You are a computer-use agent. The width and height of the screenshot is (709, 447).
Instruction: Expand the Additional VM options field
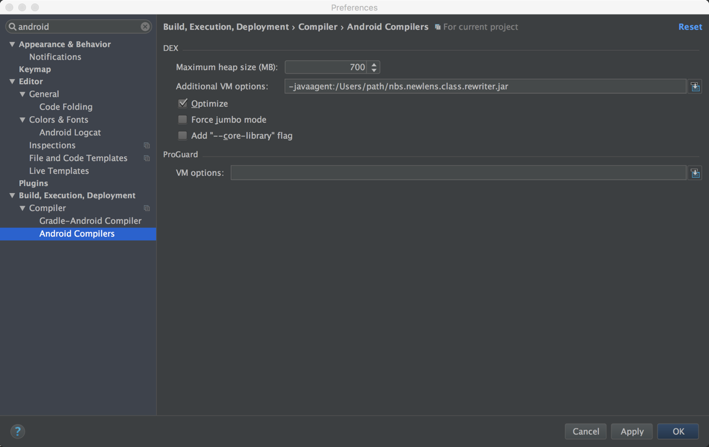[695, 87]
